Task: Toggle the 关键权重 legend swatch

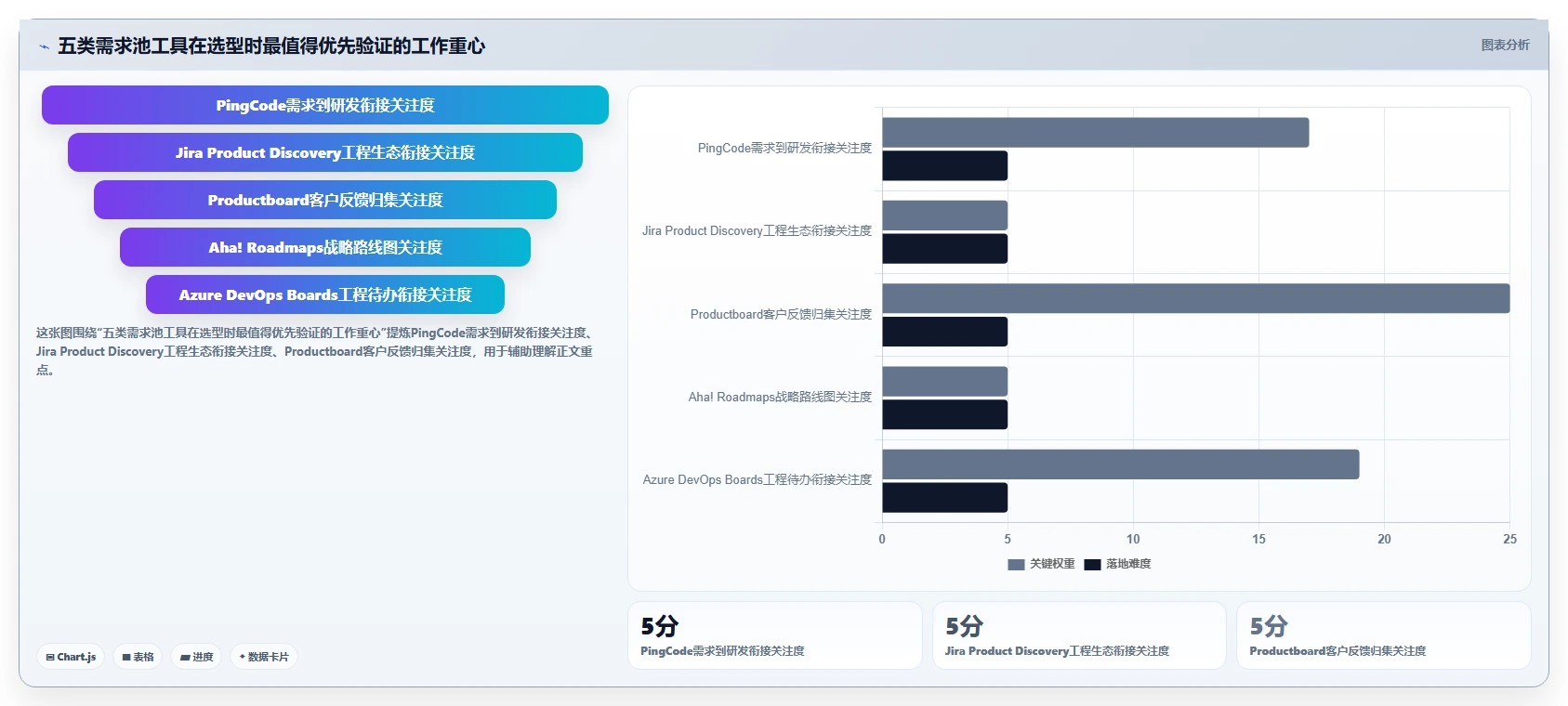Action: (1016, 564)
